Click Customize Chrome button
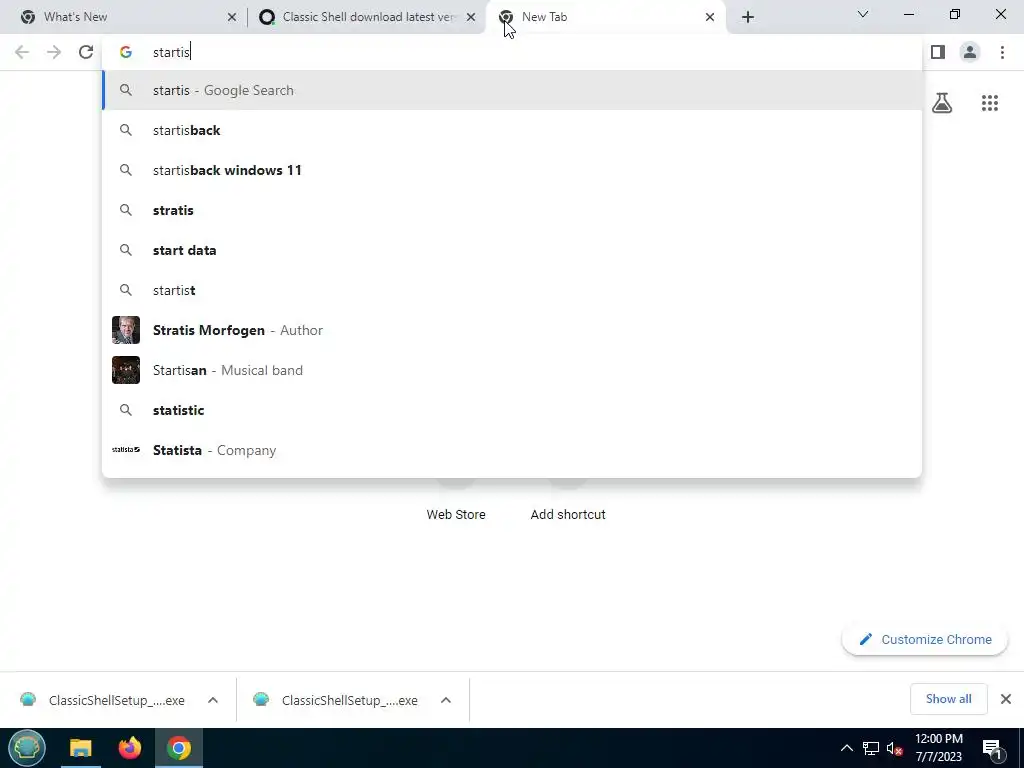This screenshot has height=768, width=1024. (925, 639)
